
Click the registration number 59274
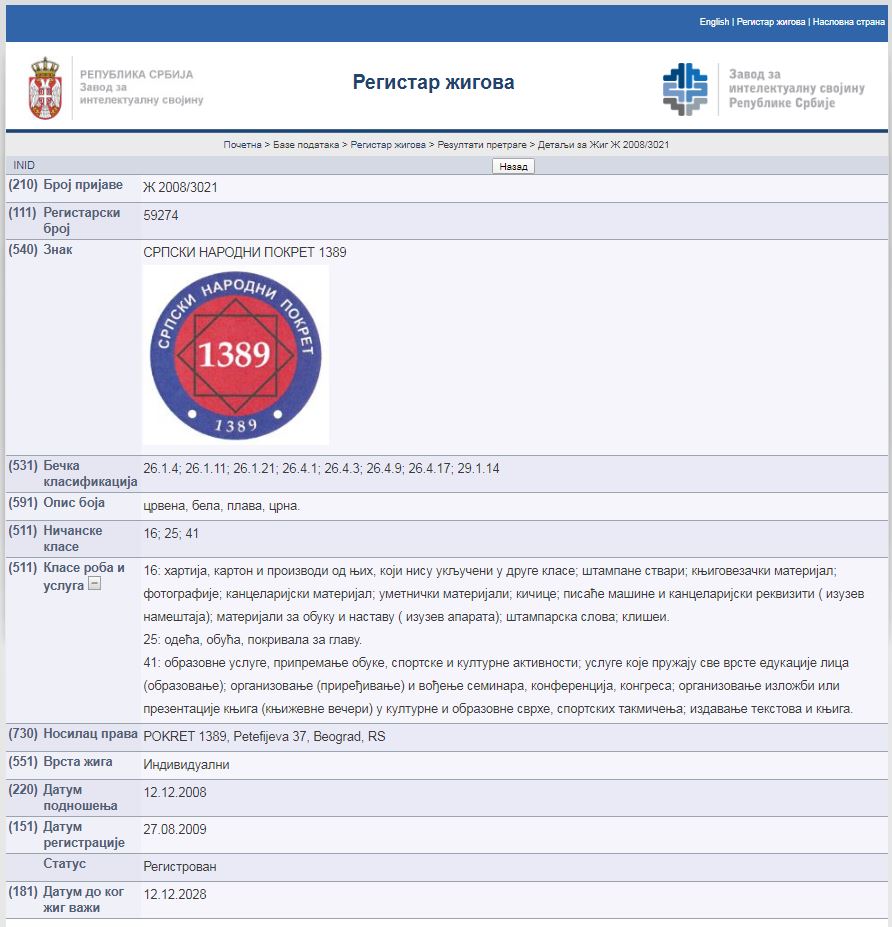coord(161,215)
